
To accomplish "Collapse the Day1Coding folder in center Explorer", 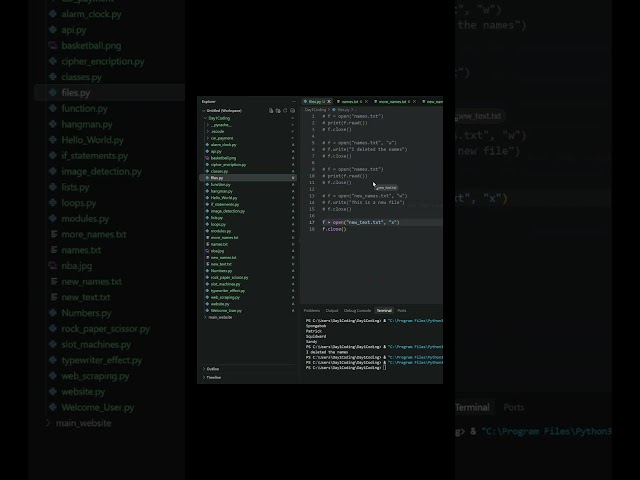I will coord(205,118).
